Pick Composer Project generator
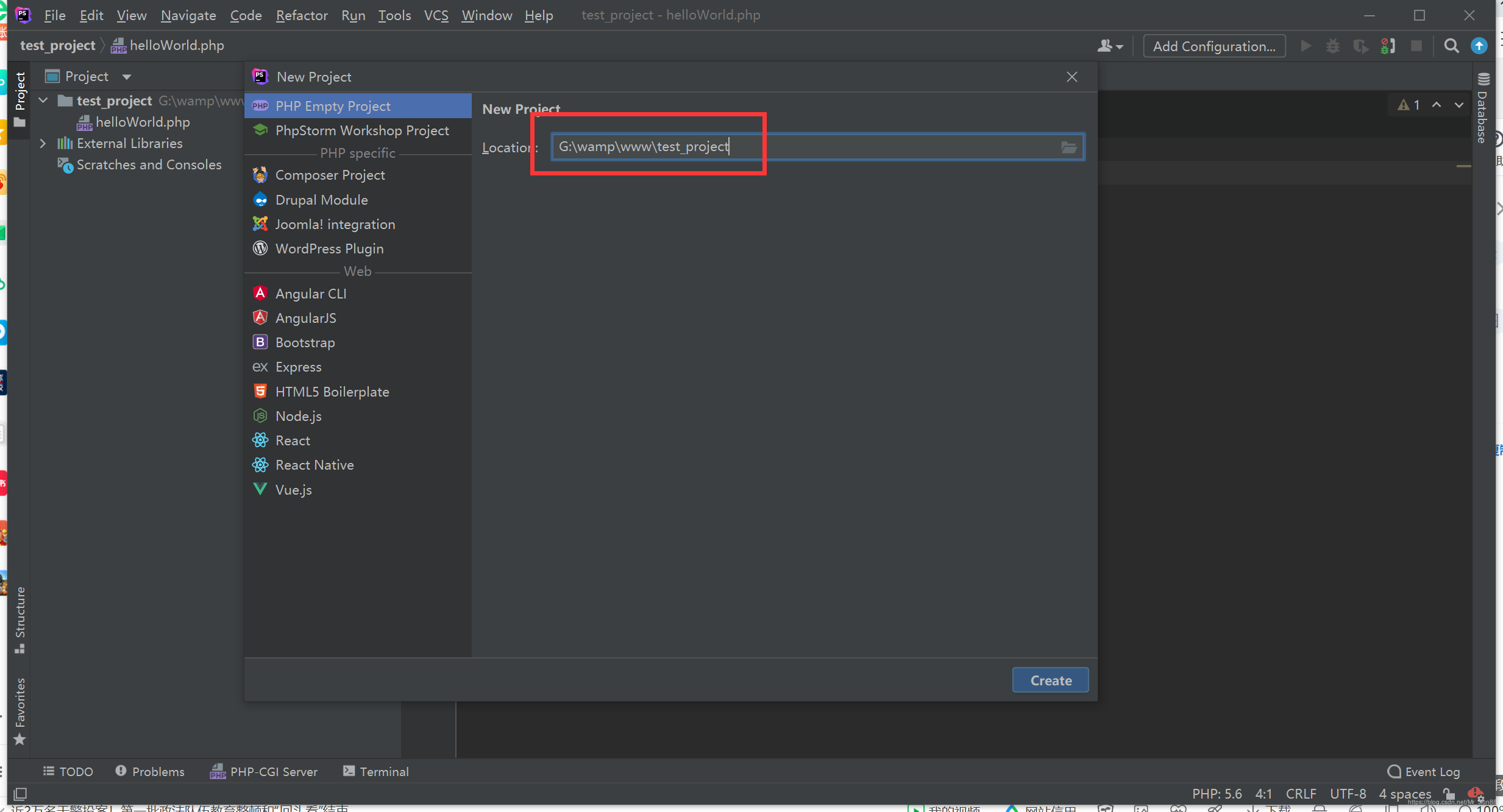The image size is (1503, 812). [x=358, y=175]
